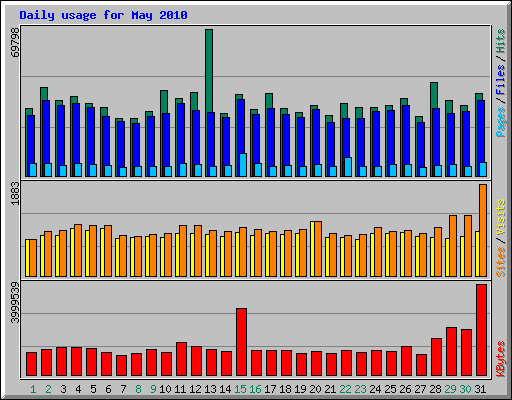512x400 pixels.
Task: Click the blue Files bar for day 2
Action: 46,132
